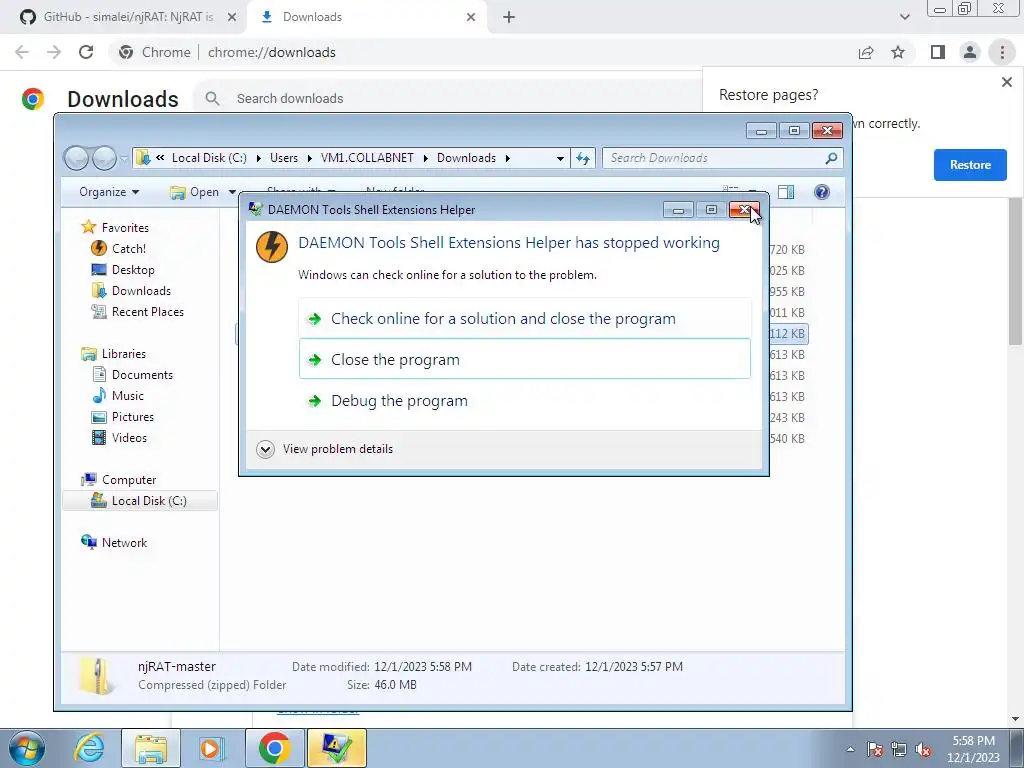1024x768 pixels.
Task: Click Open in Explorer toolbar
Action: point(195,192)
